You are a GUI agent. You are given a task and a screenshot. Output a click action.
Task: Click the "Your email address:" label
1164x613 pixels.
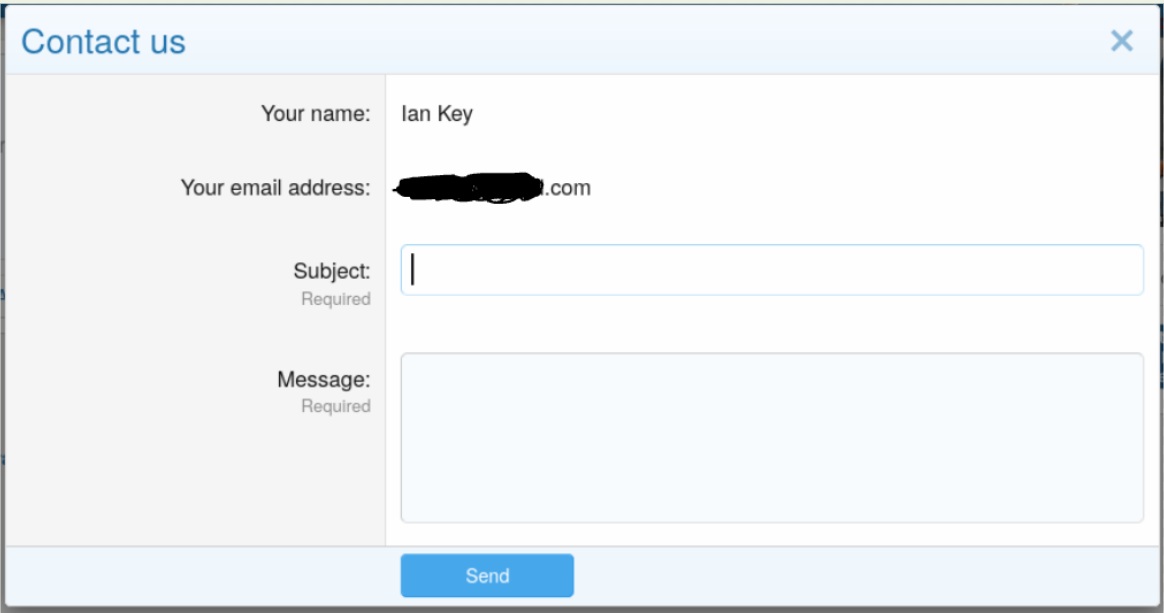point(275,187)
